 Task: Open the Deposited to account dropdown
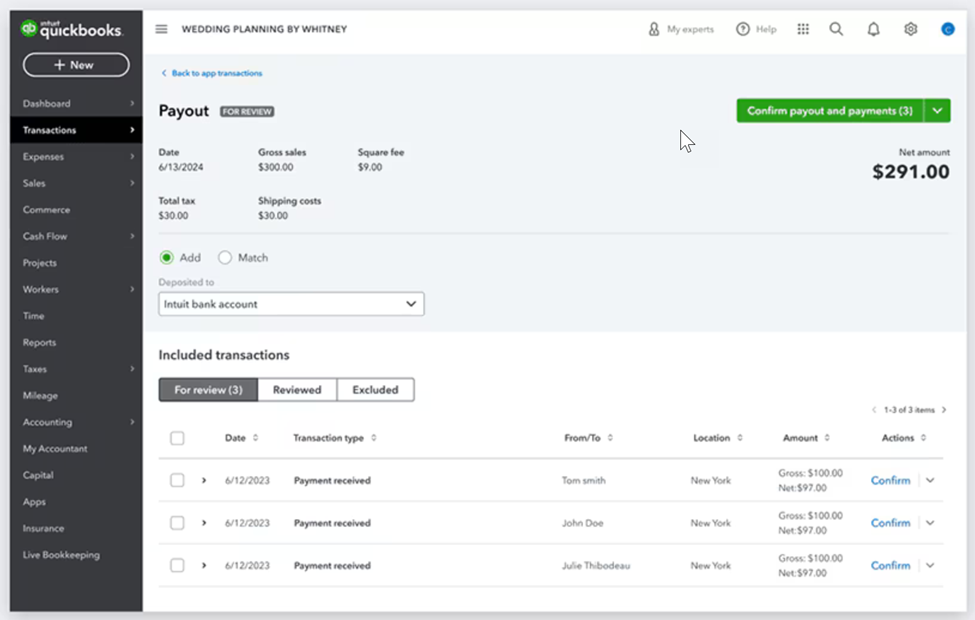(292, 304)
